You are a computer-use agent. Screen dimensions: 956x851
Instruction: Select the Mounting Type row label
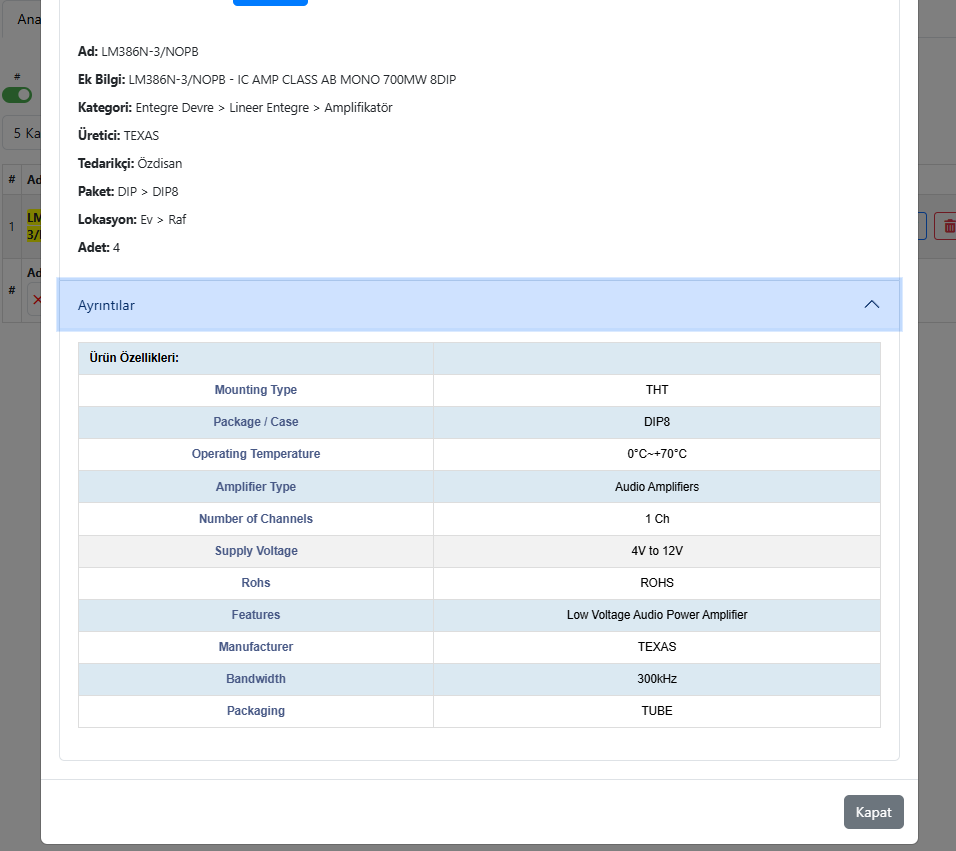point(255,390)
